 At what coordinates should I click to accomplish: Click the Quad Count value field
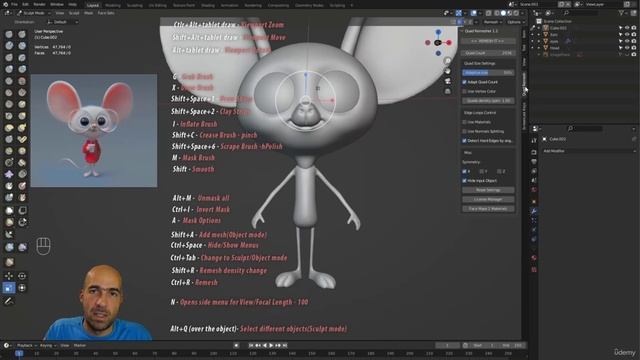(488, 53)
